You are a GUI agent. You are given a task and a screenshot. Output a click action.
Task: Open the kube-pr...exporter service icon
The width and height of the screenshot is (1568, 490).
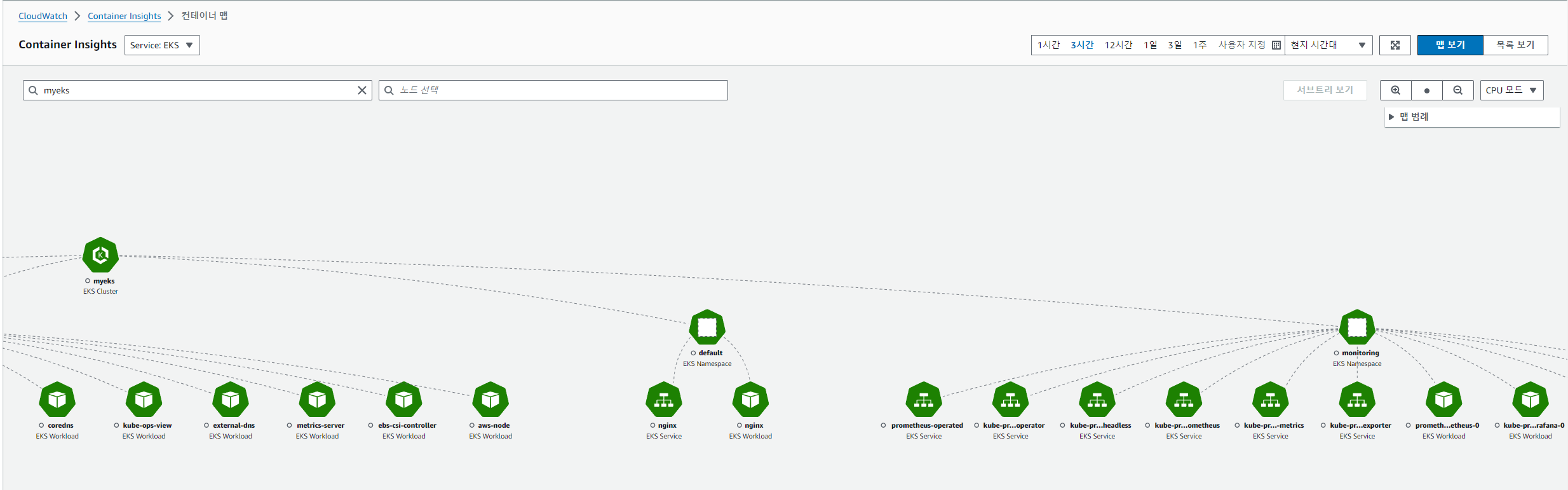pos(1357,400)
